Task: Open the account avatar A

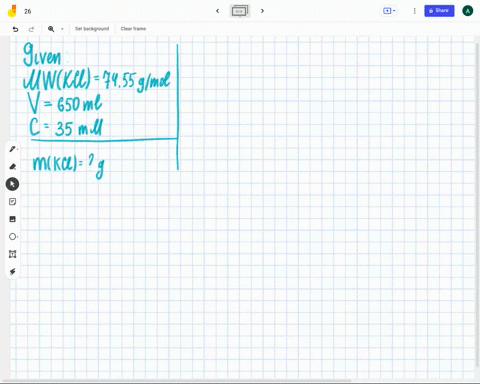Action: 467,11
